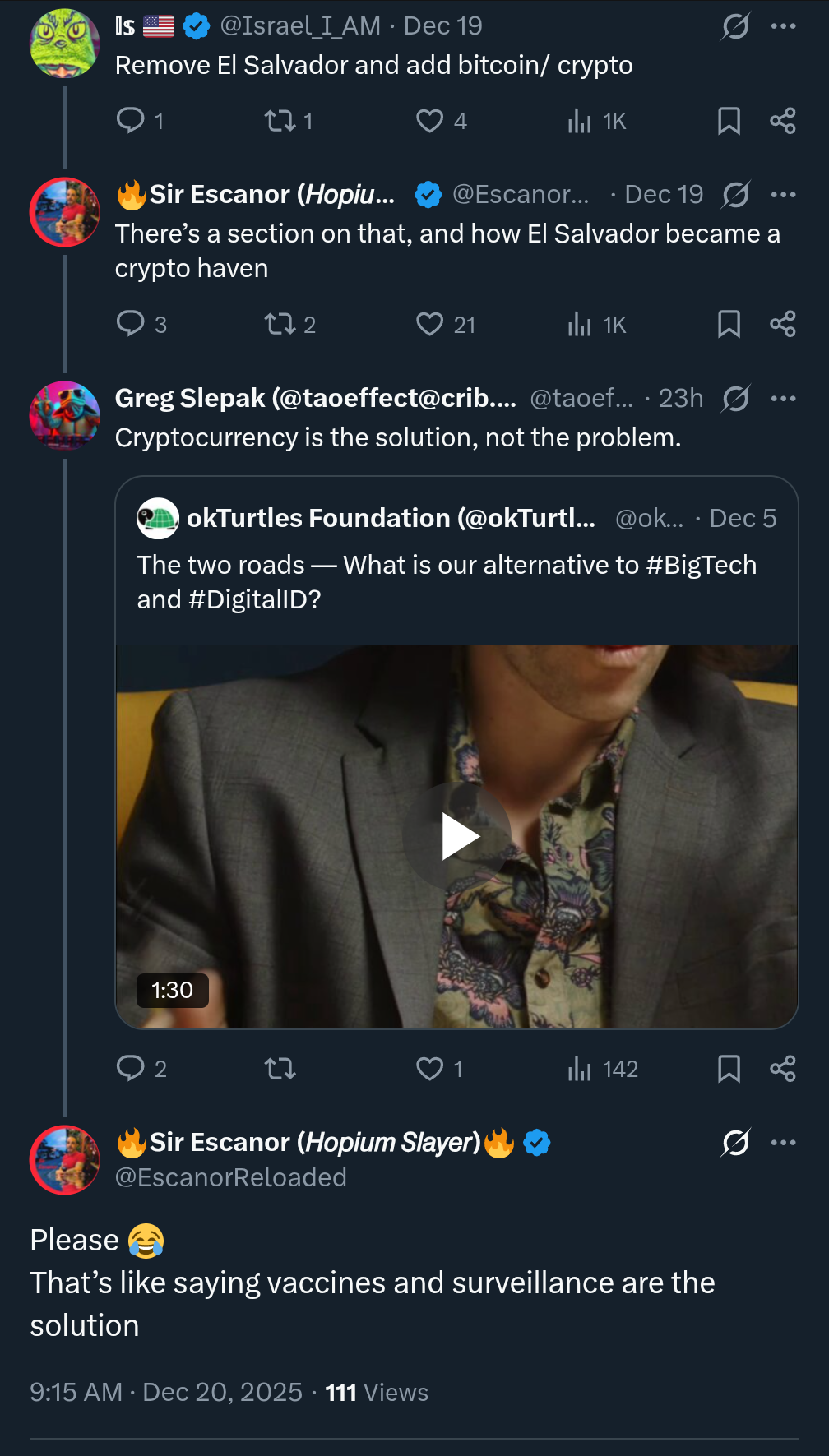Repost Sir Escanor's reply about El Salvador

[280, 324]
